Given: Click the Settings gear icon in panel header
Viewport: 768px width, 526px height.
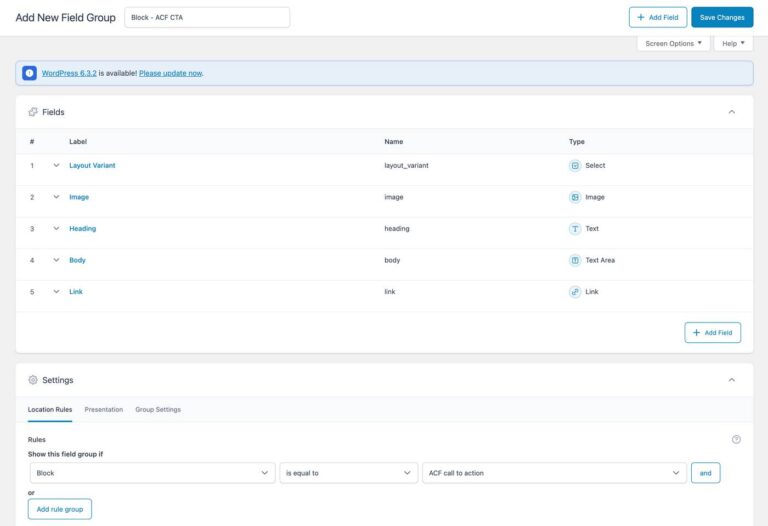Looking at the screenshot, I should [x=33, y=380].
